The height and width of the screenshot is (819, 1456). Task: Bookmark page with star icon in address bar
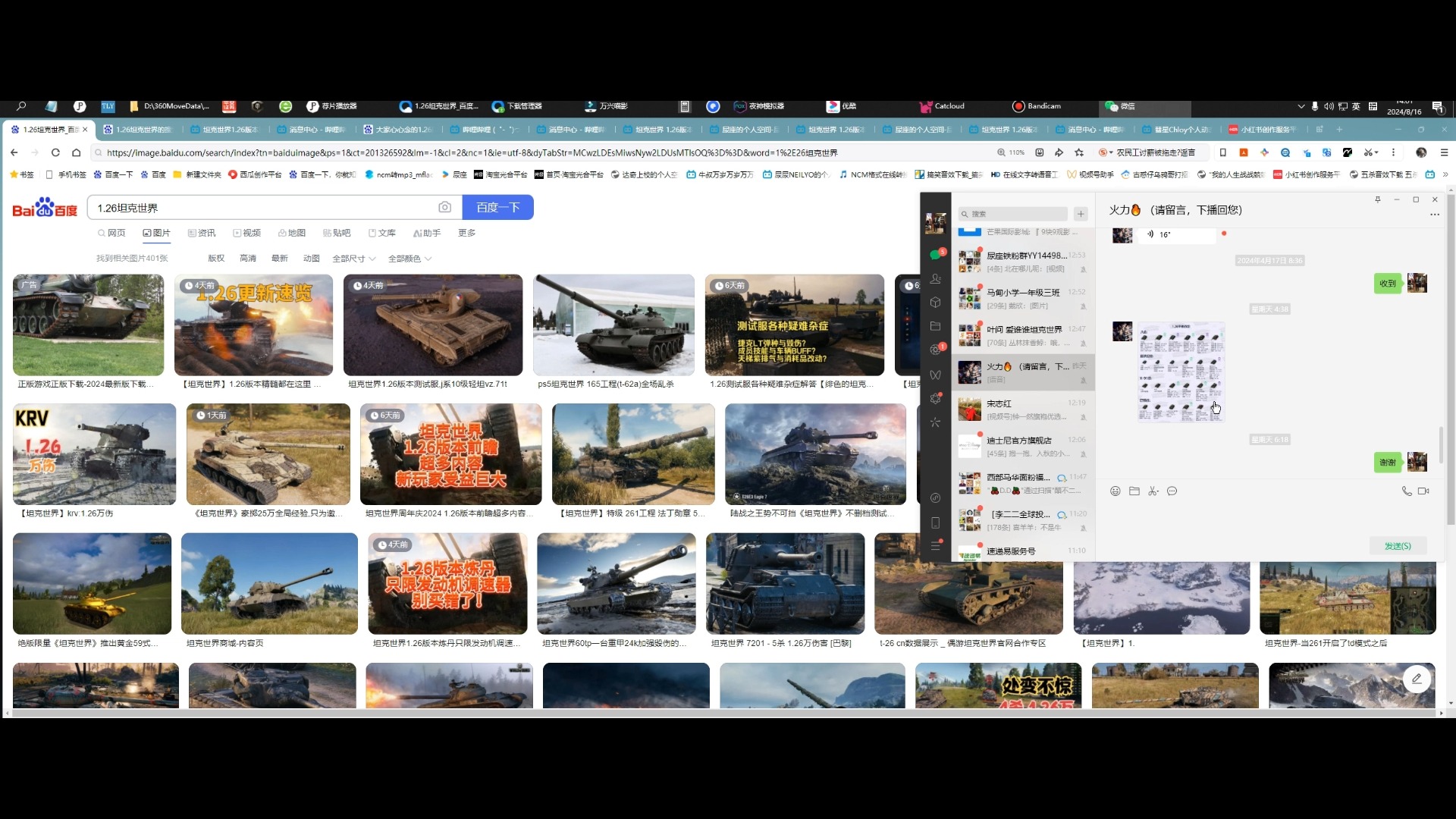1079,152
